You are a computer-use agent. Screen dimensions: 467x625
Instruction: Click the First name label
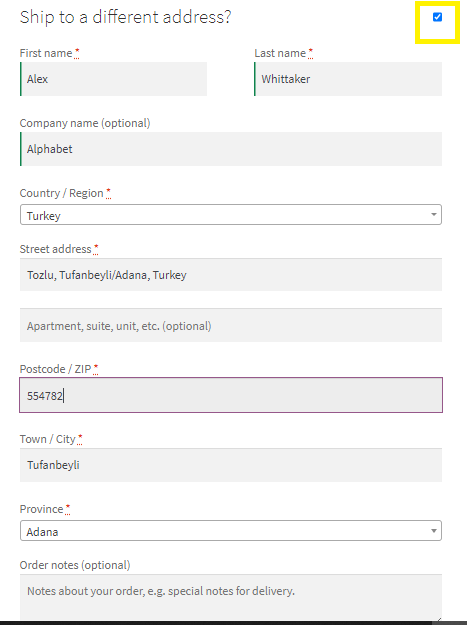pos(46,53)
